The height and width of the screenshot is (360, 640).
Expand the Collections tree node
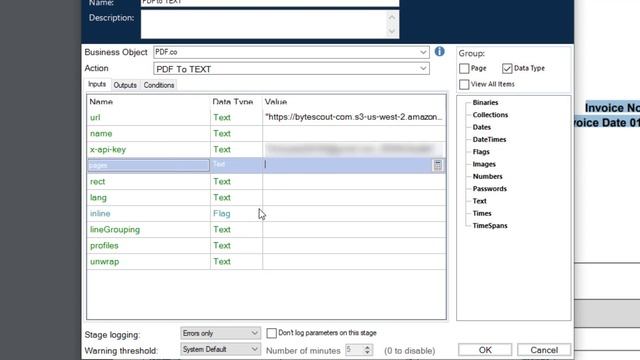click(x=490, y=115)
